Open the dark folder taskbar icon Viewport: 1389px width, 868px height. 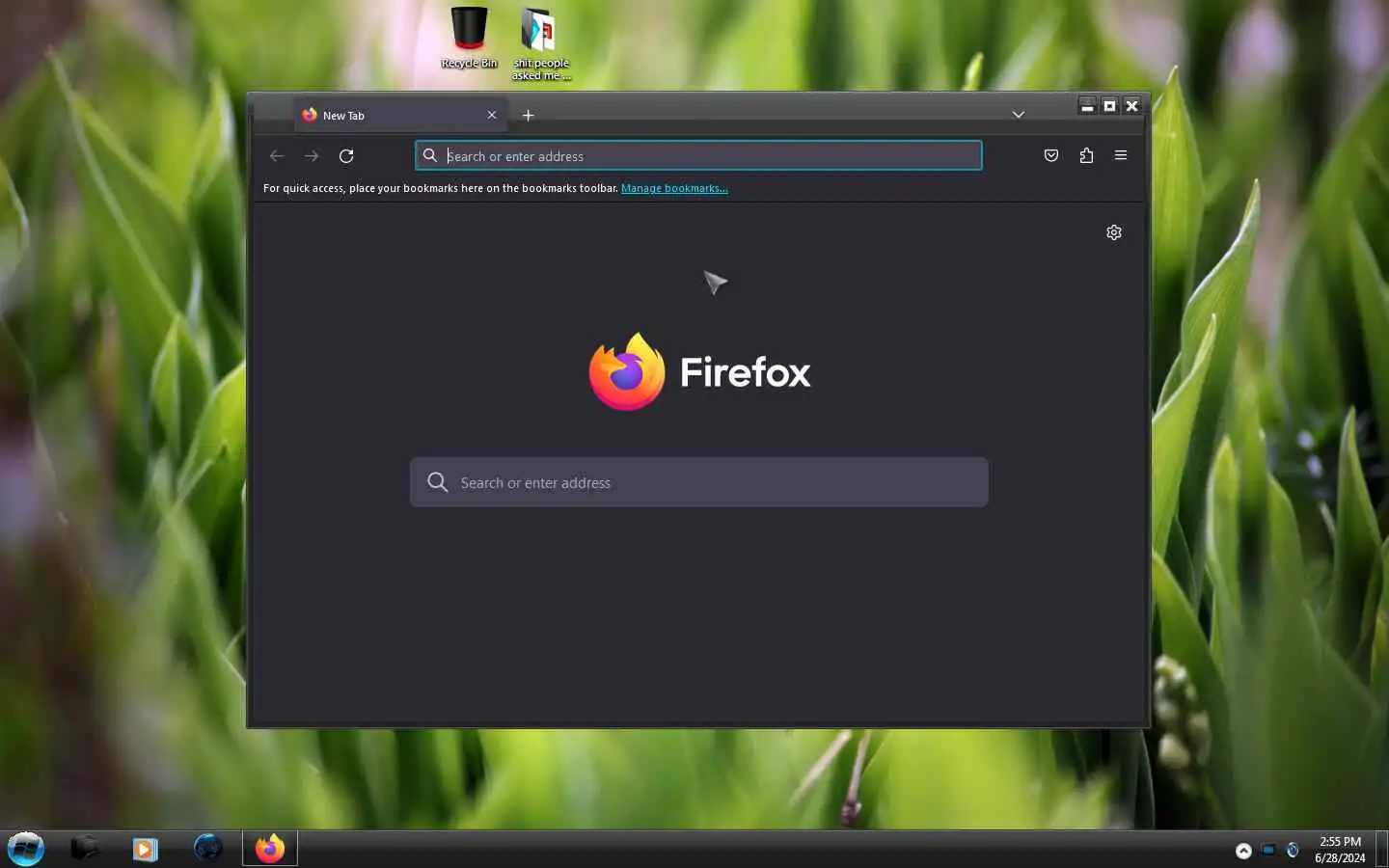pyautogui.click(x=85, y=849)
